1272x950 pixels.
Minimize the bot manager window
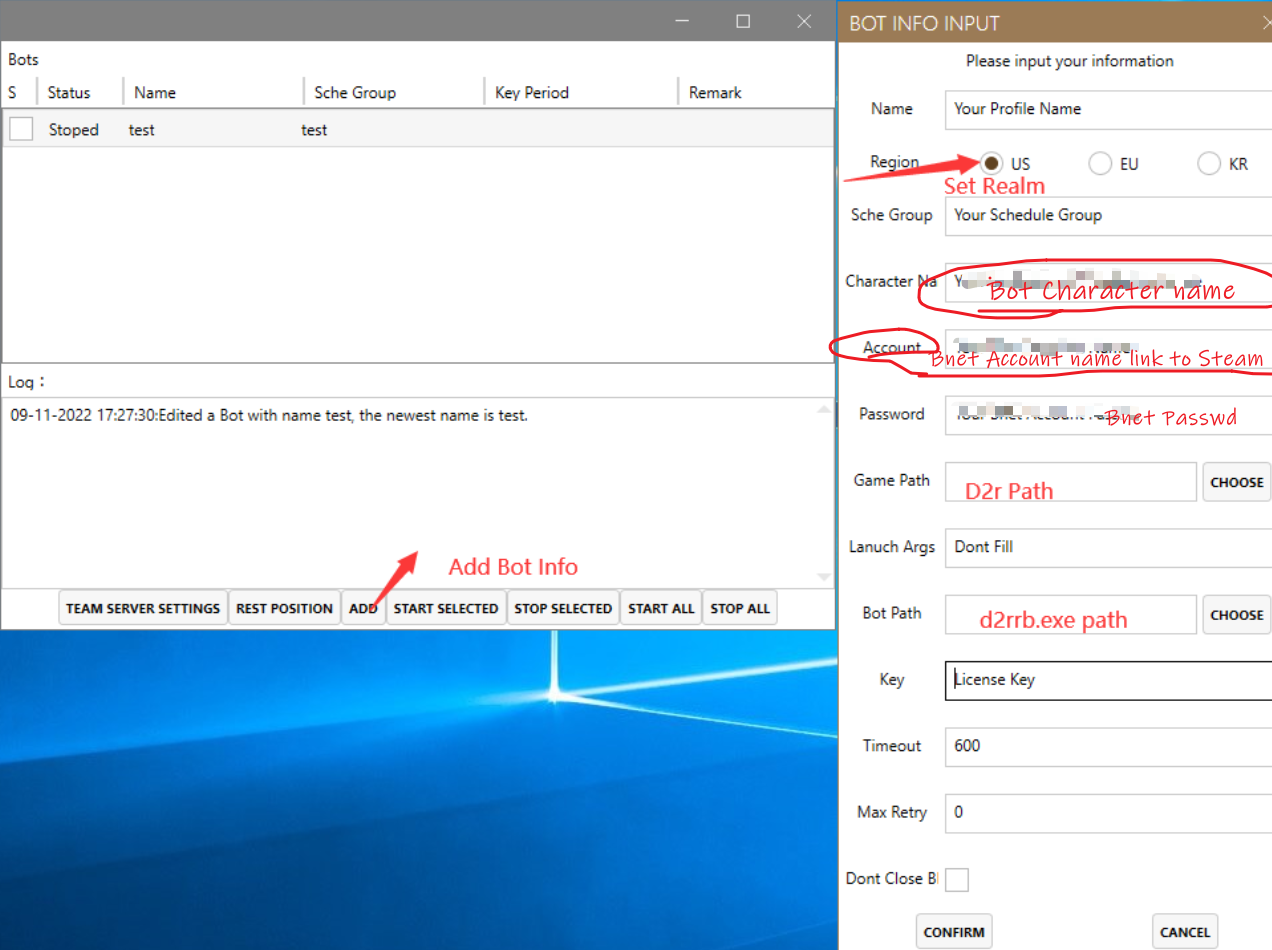pyautogui.click(x=682, y=21)
